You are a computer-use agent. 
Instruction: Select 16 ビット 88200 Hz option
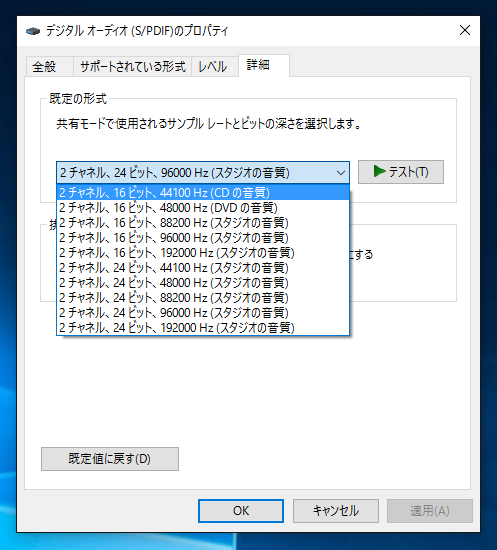[x=203, y=223]
